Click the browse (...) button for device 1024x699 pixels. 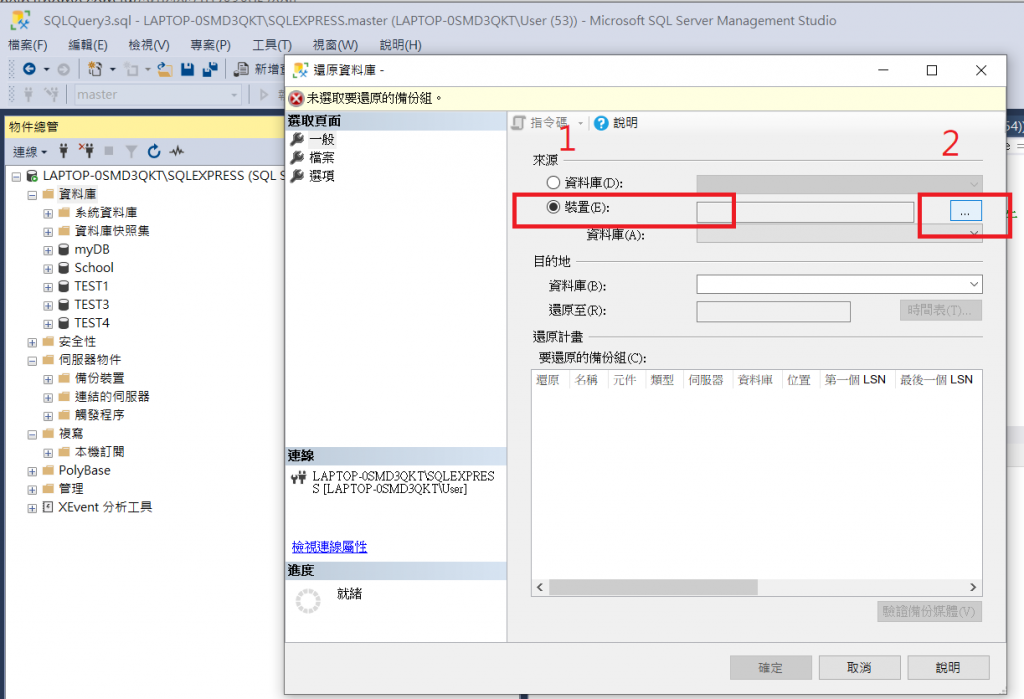click(965, 212)
